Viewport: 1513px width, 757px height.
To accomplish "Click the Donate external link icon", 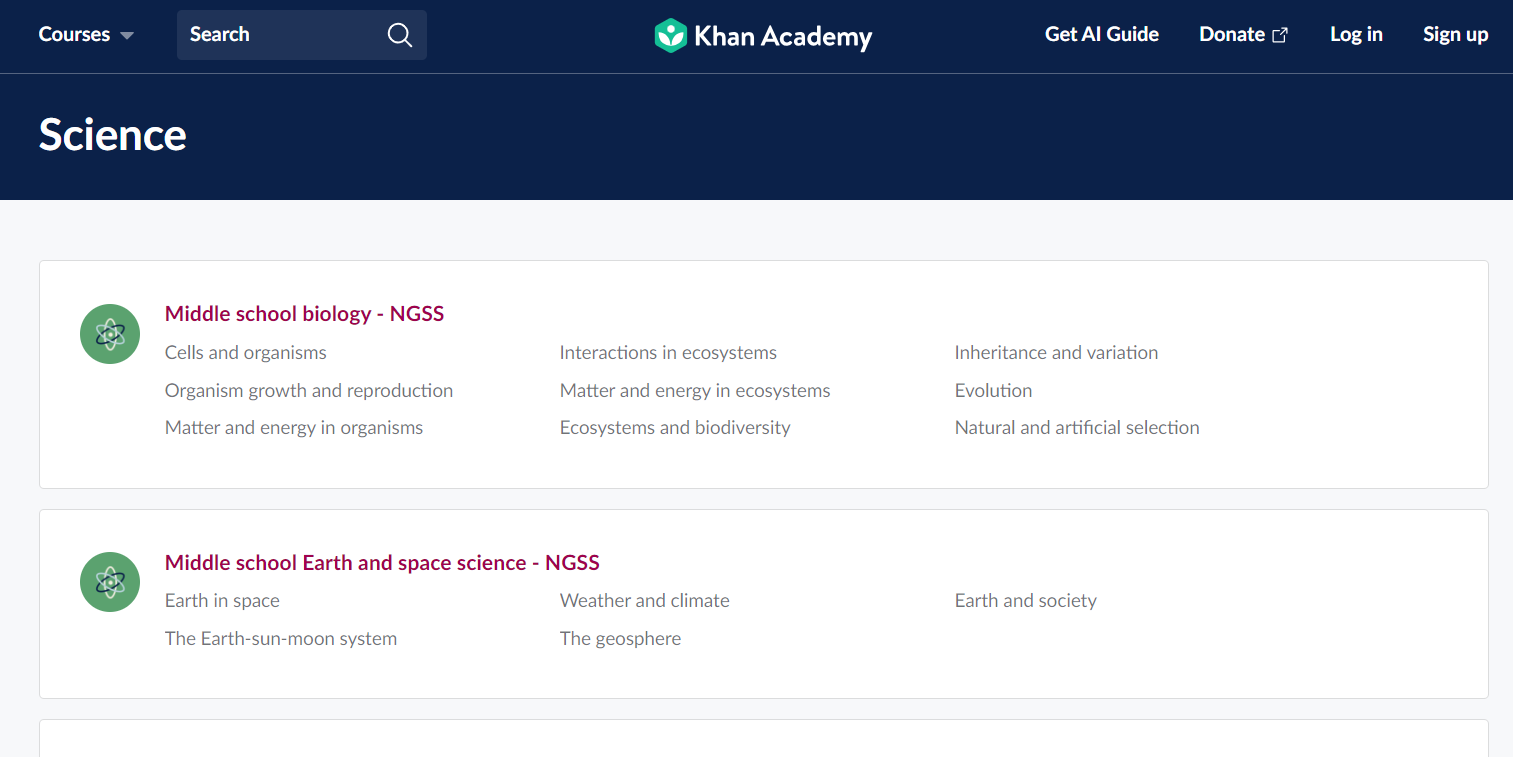I will point(1280,35).
